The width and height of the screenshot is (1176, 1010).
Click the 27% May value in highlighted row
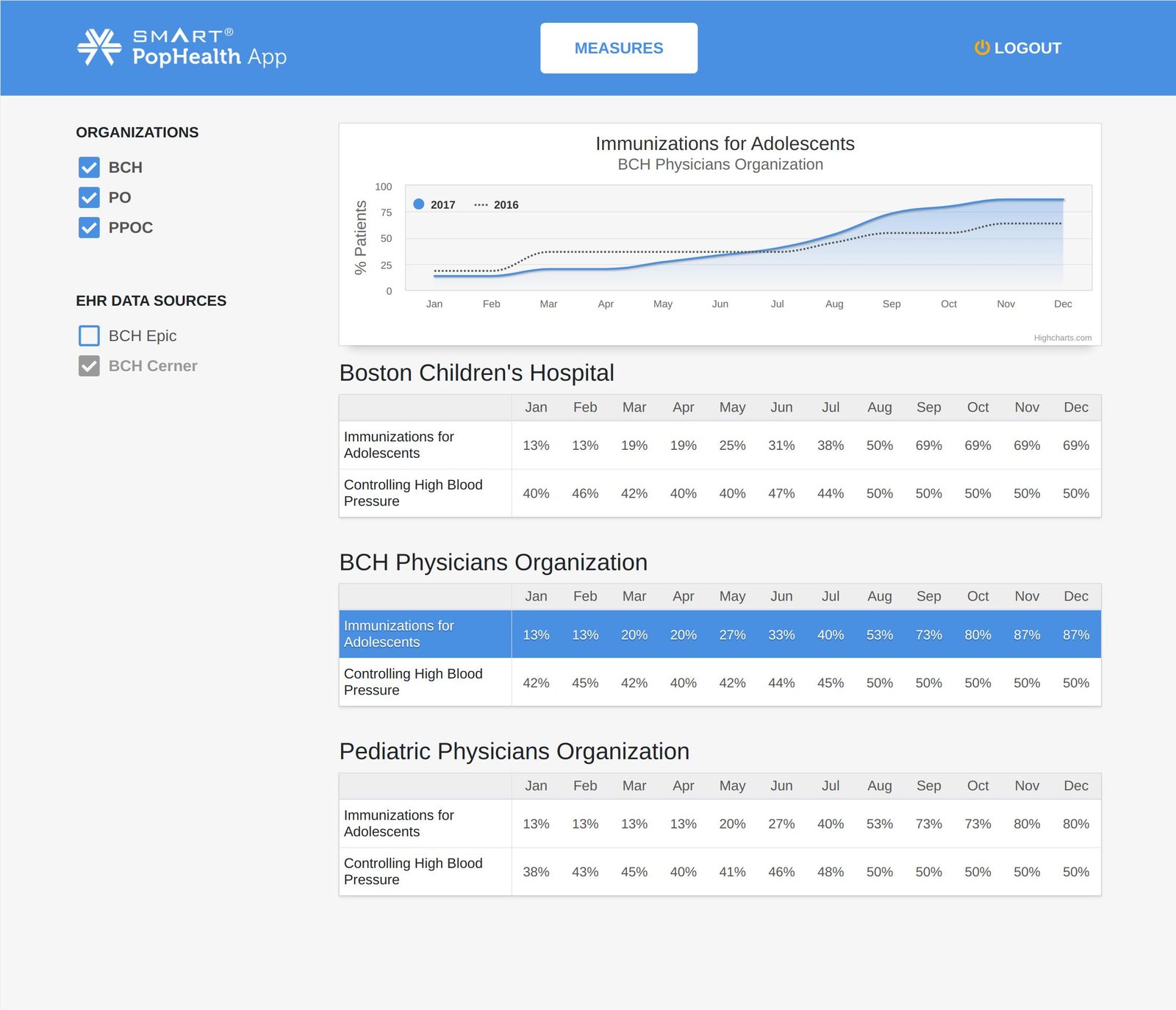point(732,635)
